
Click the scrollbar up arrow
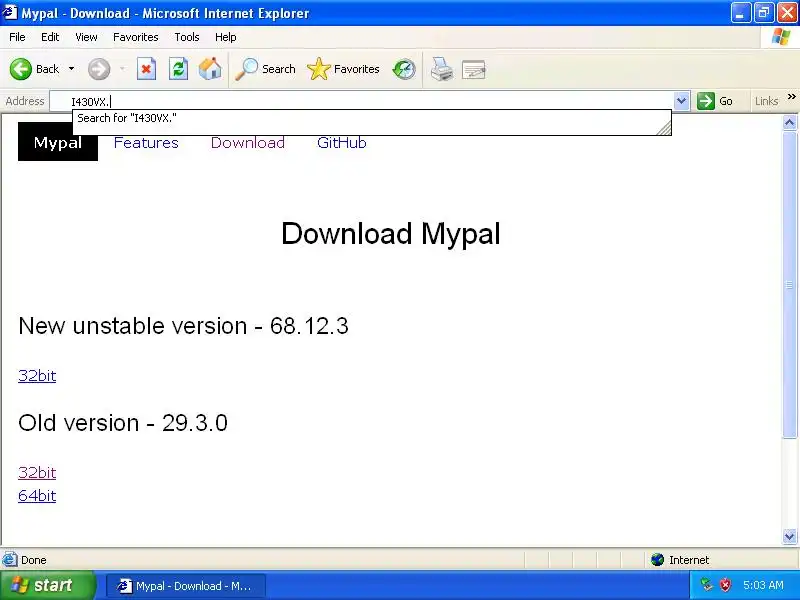click(789, 122)
